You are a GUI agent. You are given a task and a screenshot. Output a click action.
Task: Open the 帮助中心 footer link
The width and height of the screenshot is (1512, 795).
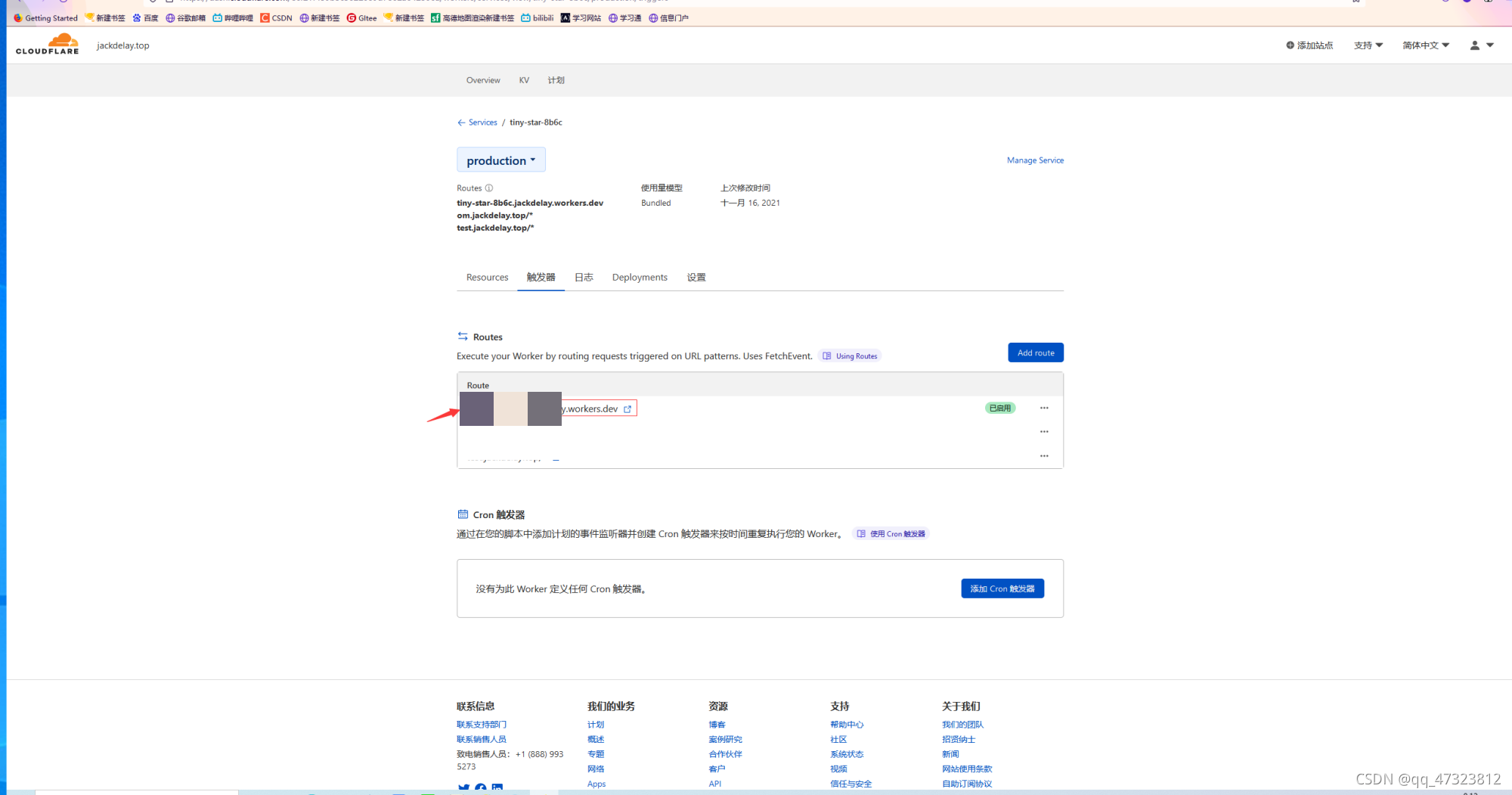(847, 725)
